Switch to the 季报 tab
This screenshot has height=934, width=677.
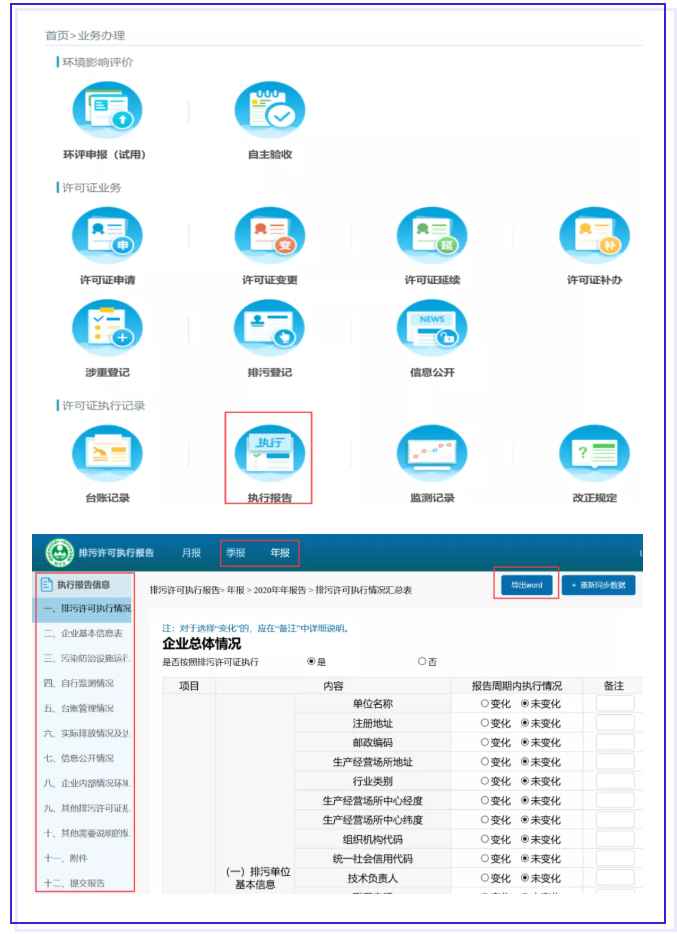point(235,553)
